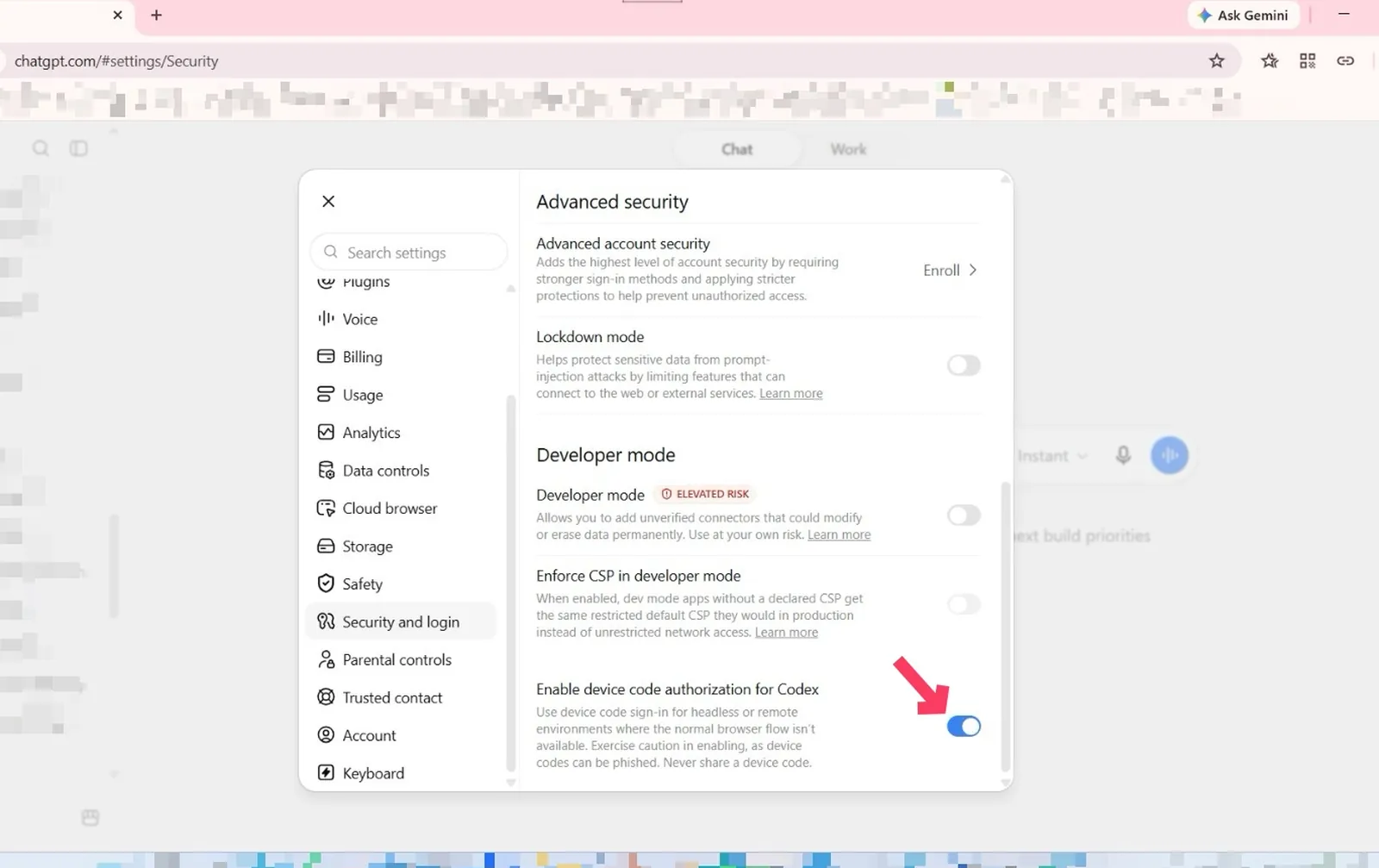
Task: Disable device code authorization for Codex
Action: [964, 727]
